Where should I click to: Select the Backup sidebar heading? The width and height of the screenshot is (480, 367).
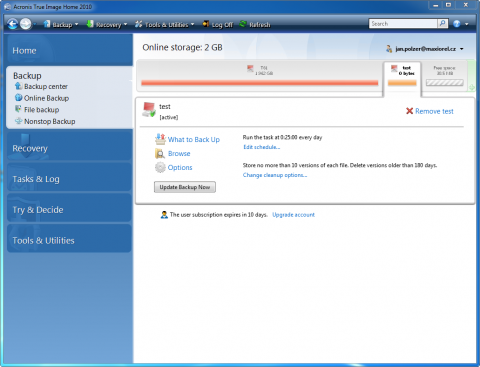coord(27,76)
